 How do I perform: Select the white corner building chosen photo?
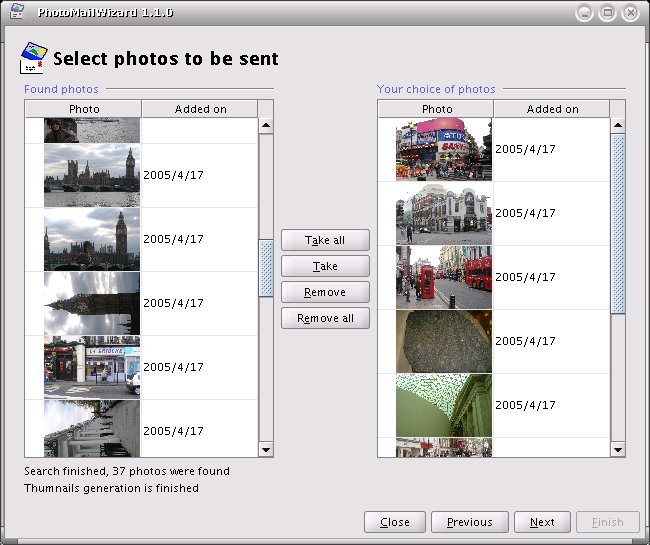click(x=444, y=213)
